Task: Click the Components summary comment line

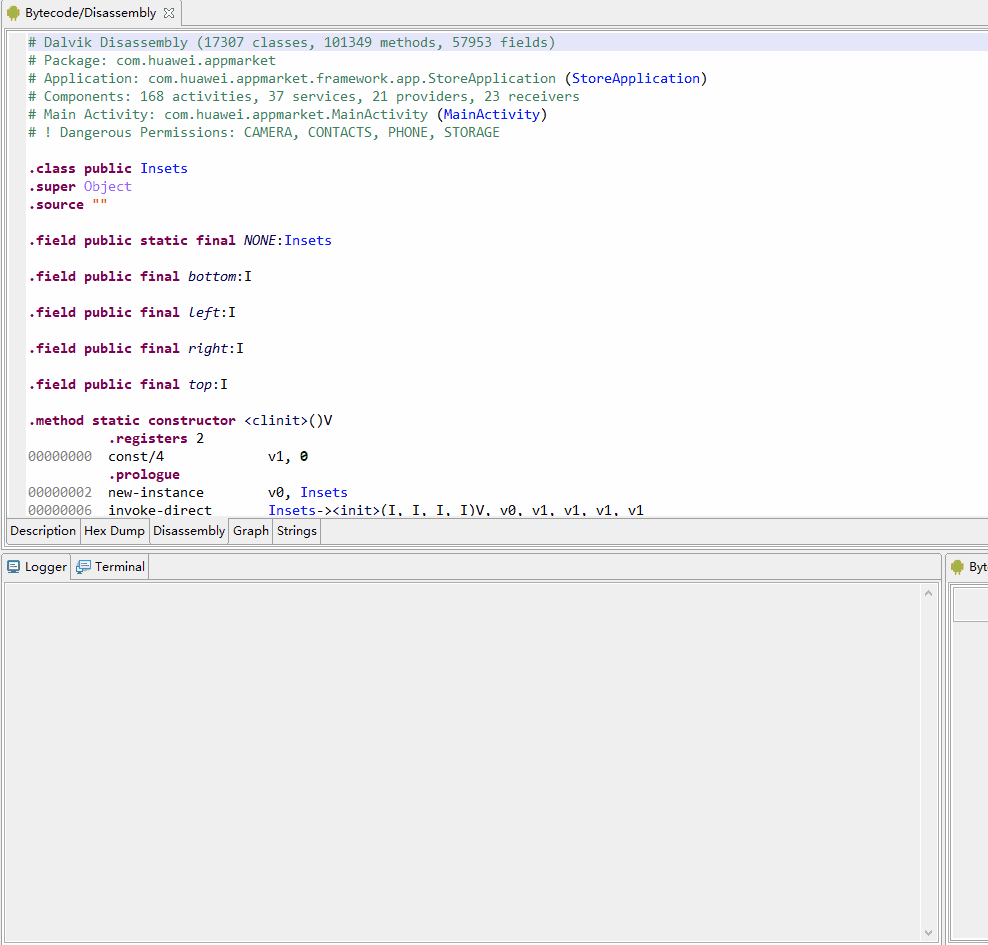Action: [x=304, y=96]
